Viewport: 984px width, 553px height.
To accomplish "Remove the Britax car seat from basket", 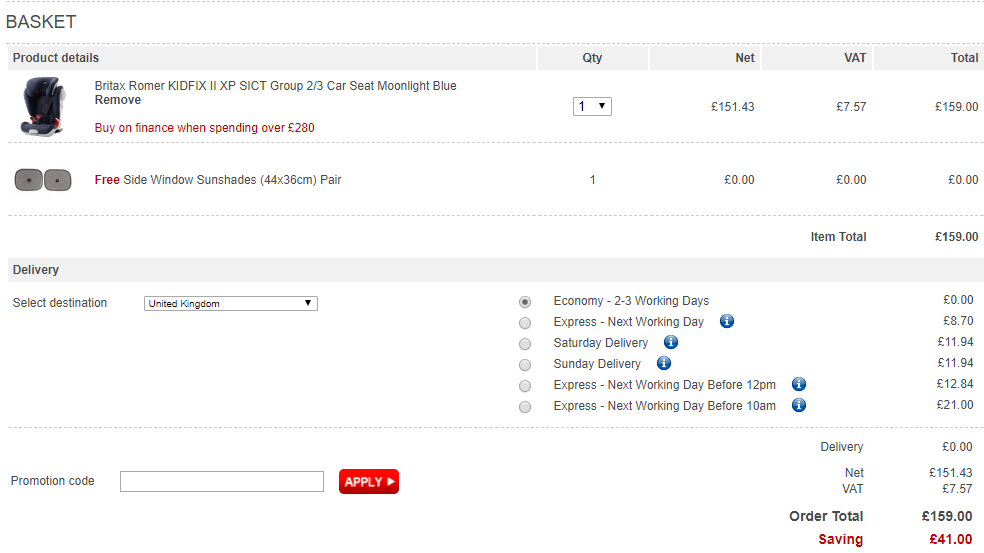I will pos(118,100).
